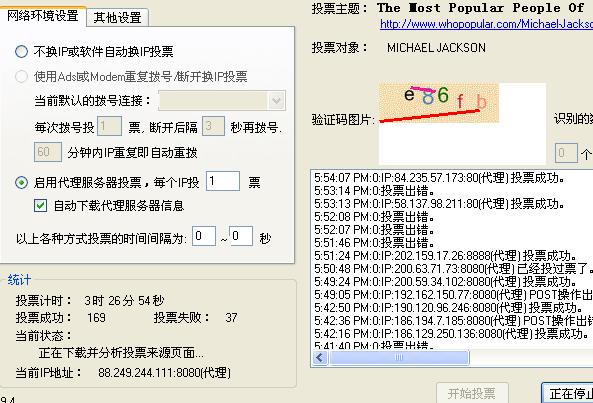Click the 每个IP投 票 count field
This screenshot has height=403, width=593.
pyautogui.click(x=223, y=181)
